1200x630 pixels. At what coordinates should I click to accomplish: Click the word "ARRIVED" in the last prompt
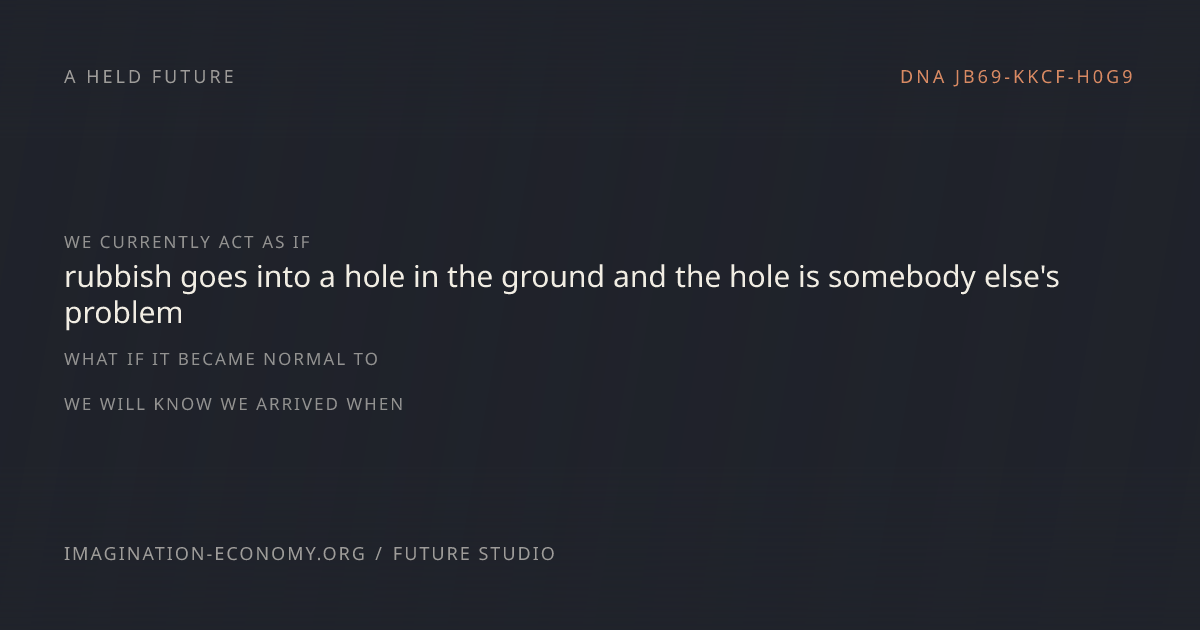298,404
